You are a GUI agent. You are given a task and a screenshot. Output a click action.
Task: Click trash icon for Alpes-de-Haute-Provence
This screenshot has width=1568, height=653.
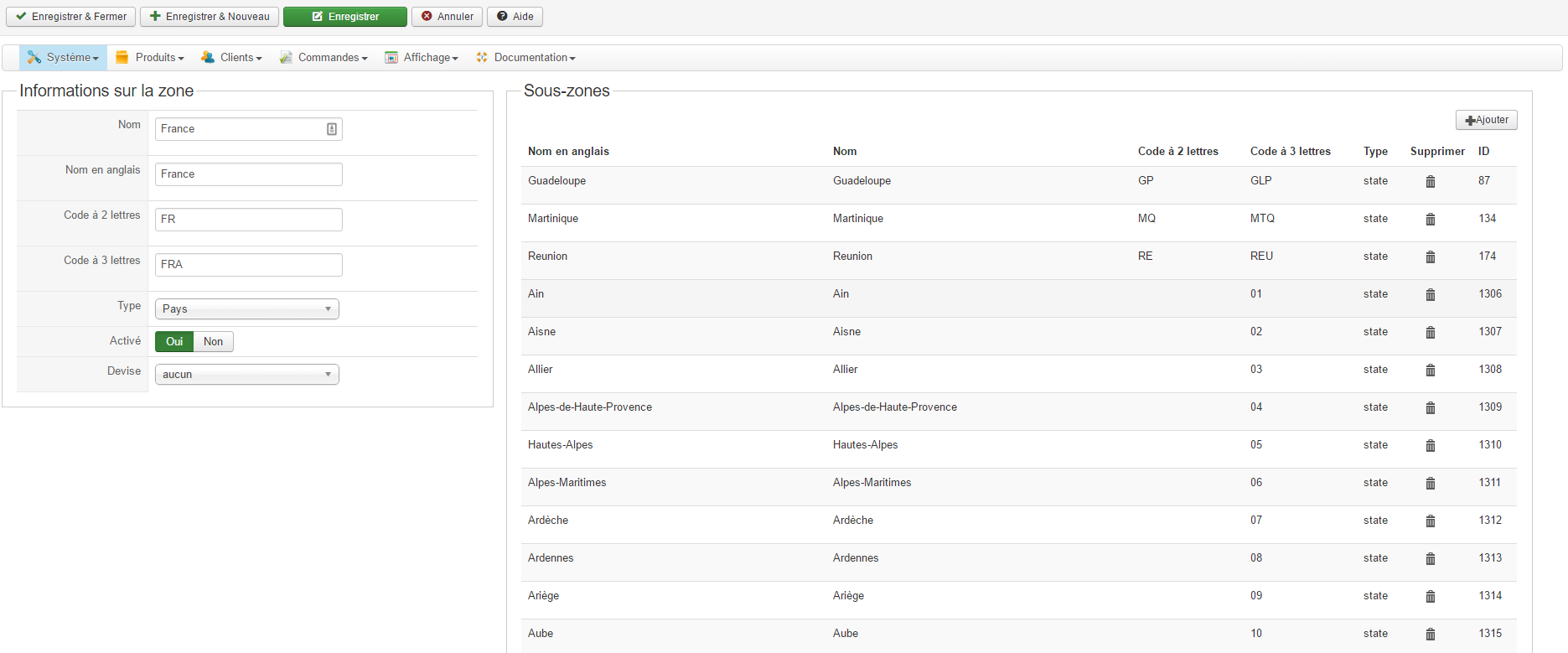1431,408
